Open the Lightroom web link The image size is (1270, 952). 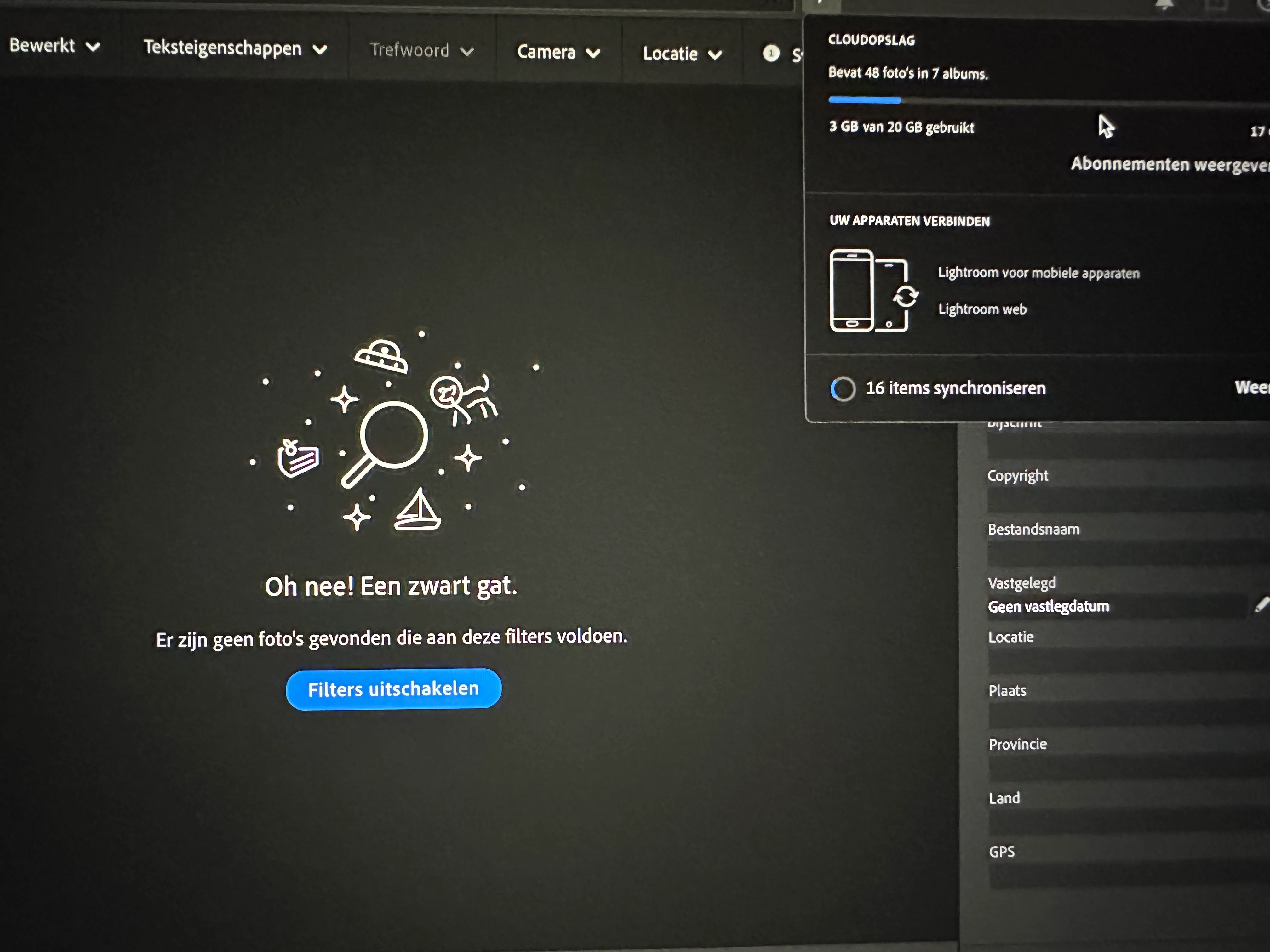coord(982,309)
